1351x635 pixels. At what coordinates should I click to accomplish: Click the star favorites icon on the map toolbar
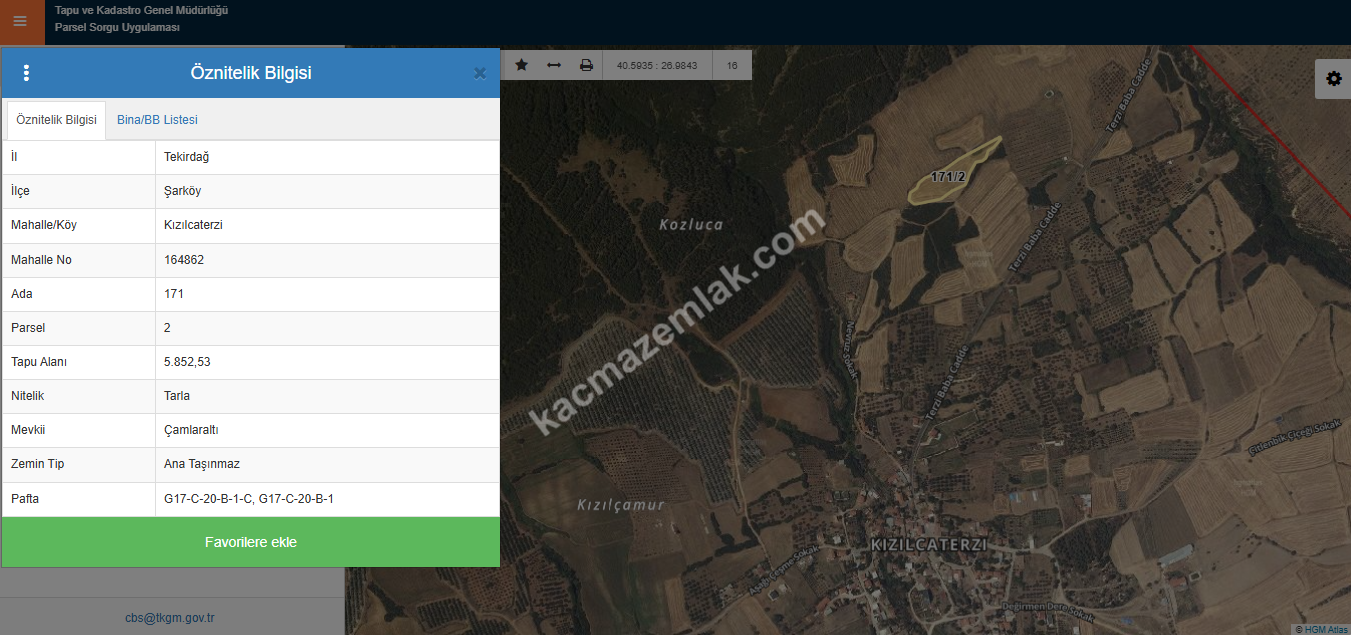point(521,65)
